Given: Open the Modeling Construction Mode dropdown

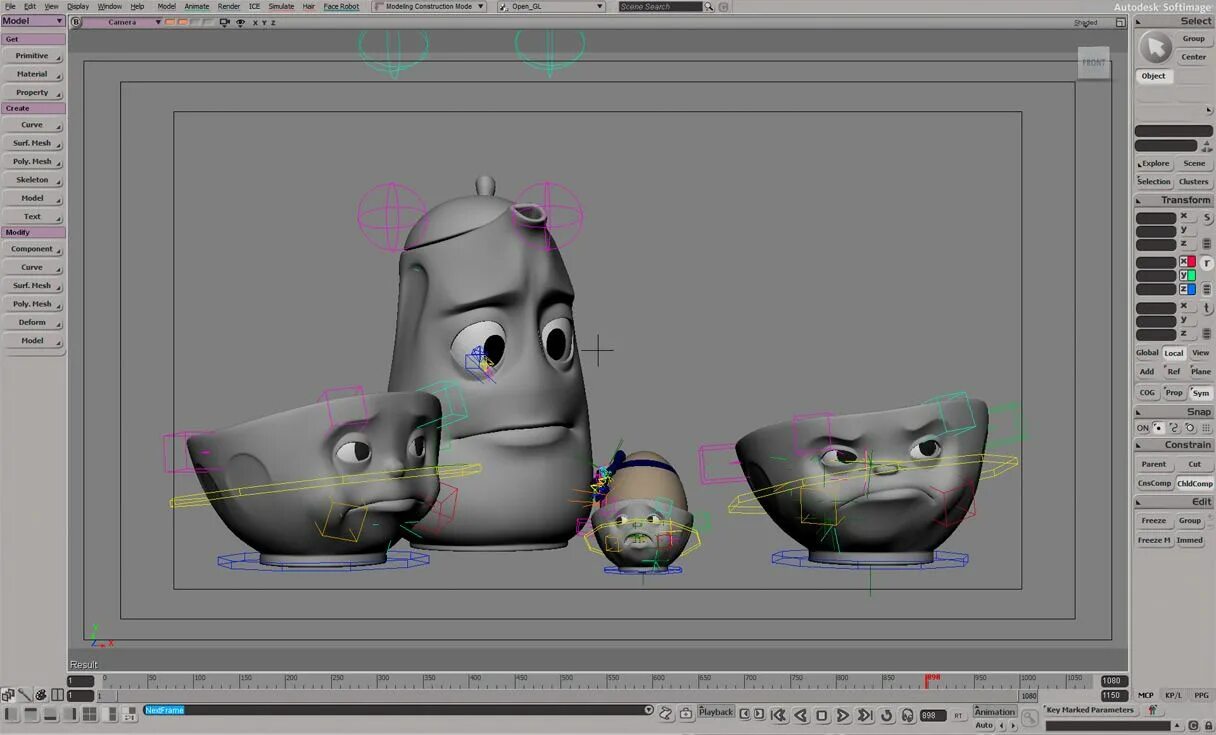Looking at the screenshot, I should coord(429,6).
